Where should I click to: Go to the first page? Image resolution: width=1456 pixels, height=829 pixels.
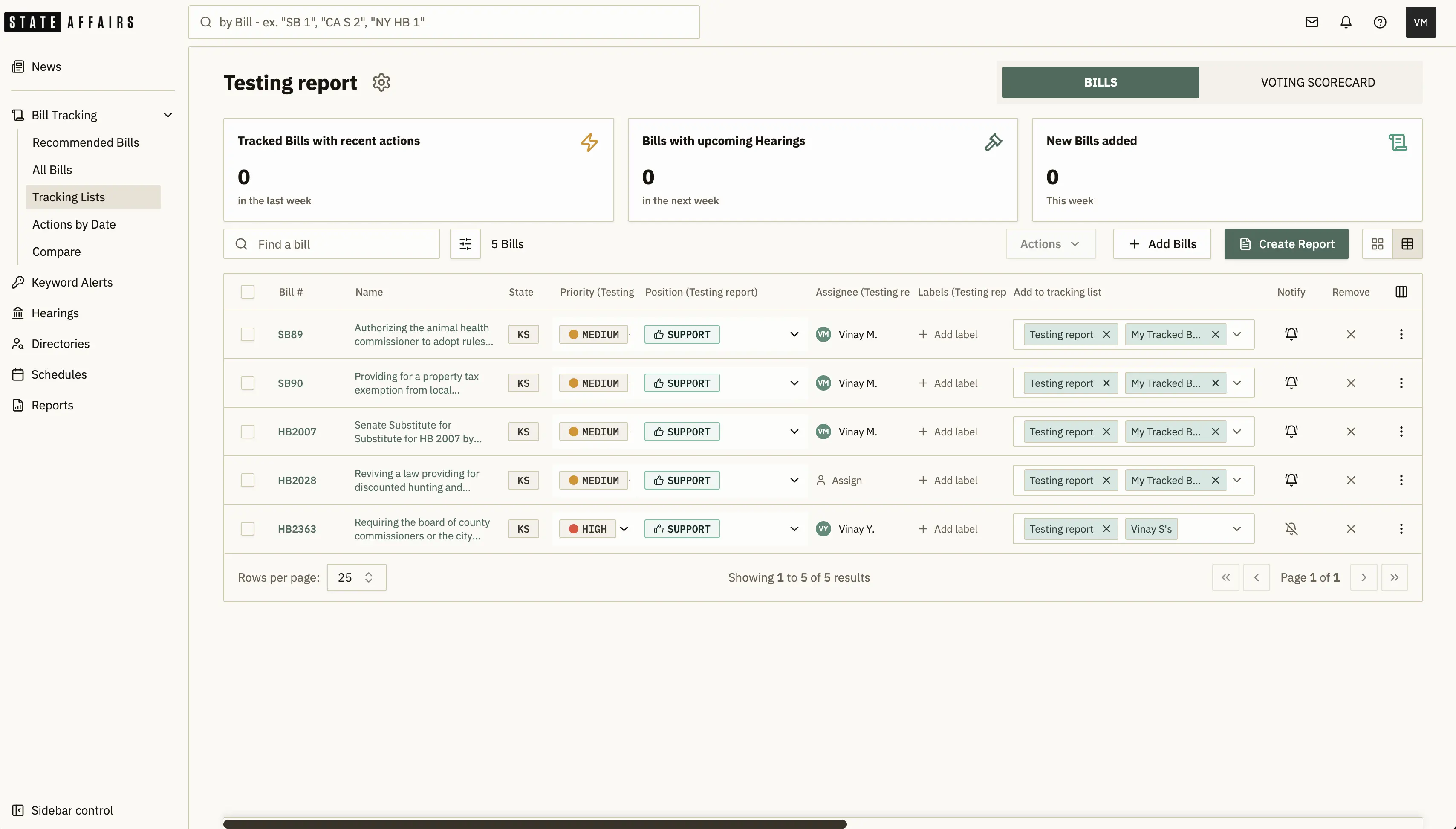1225,577
